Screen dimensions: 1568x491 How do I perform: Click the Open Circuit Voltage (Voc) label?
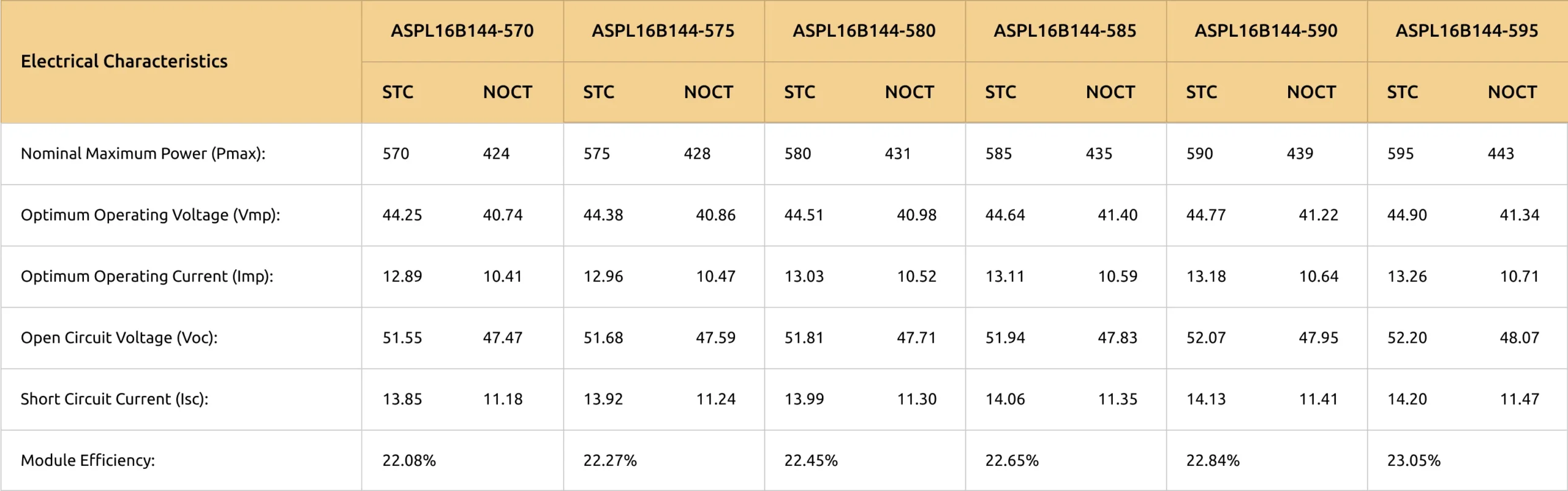[119, 338]
